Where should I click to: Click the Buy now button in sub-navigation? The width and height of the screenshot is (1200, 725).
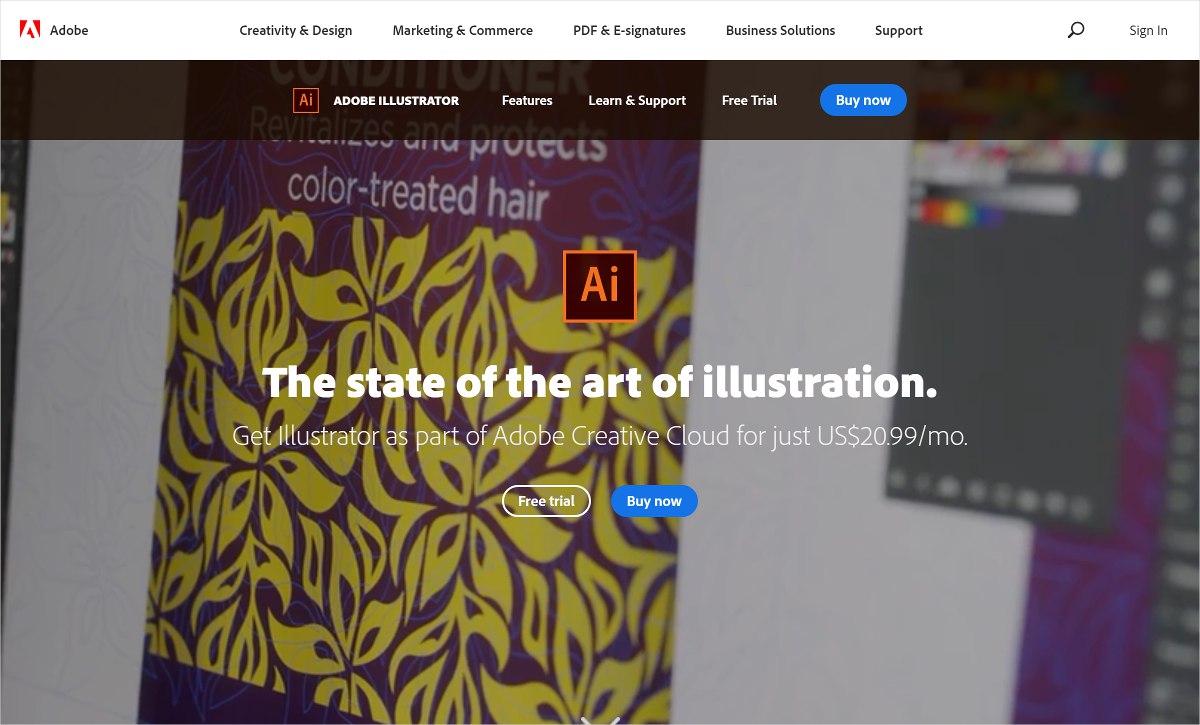click(863, 100)
